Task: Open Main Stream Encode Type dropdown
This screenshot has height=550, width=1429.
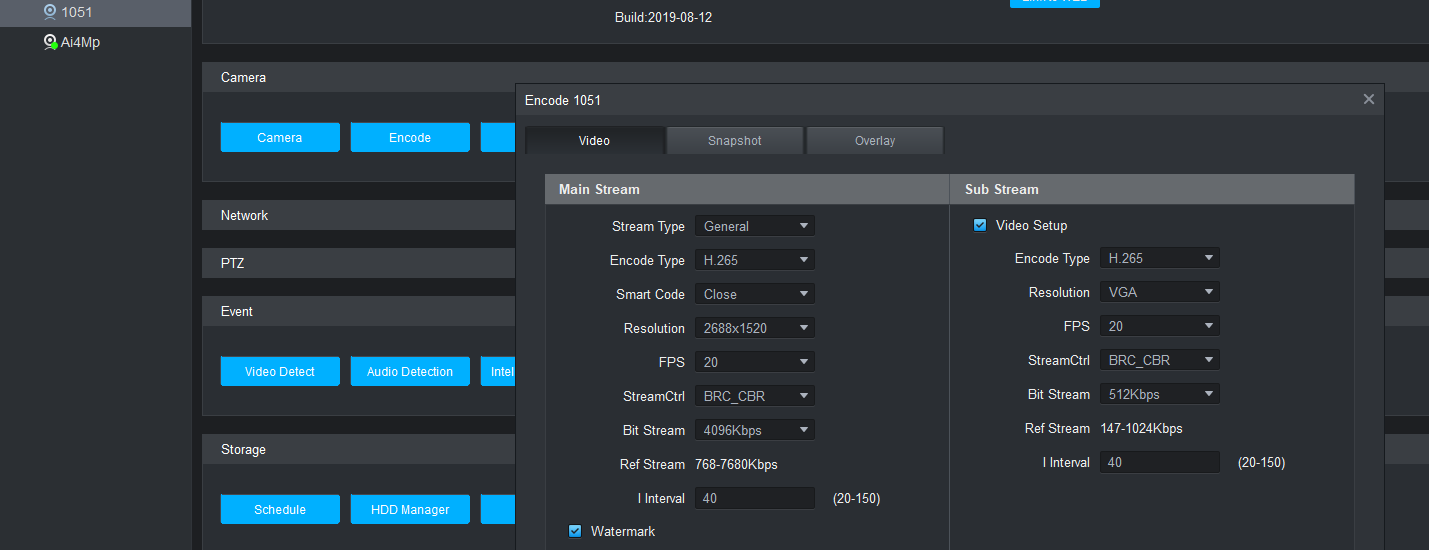Action: coord(755,260)
